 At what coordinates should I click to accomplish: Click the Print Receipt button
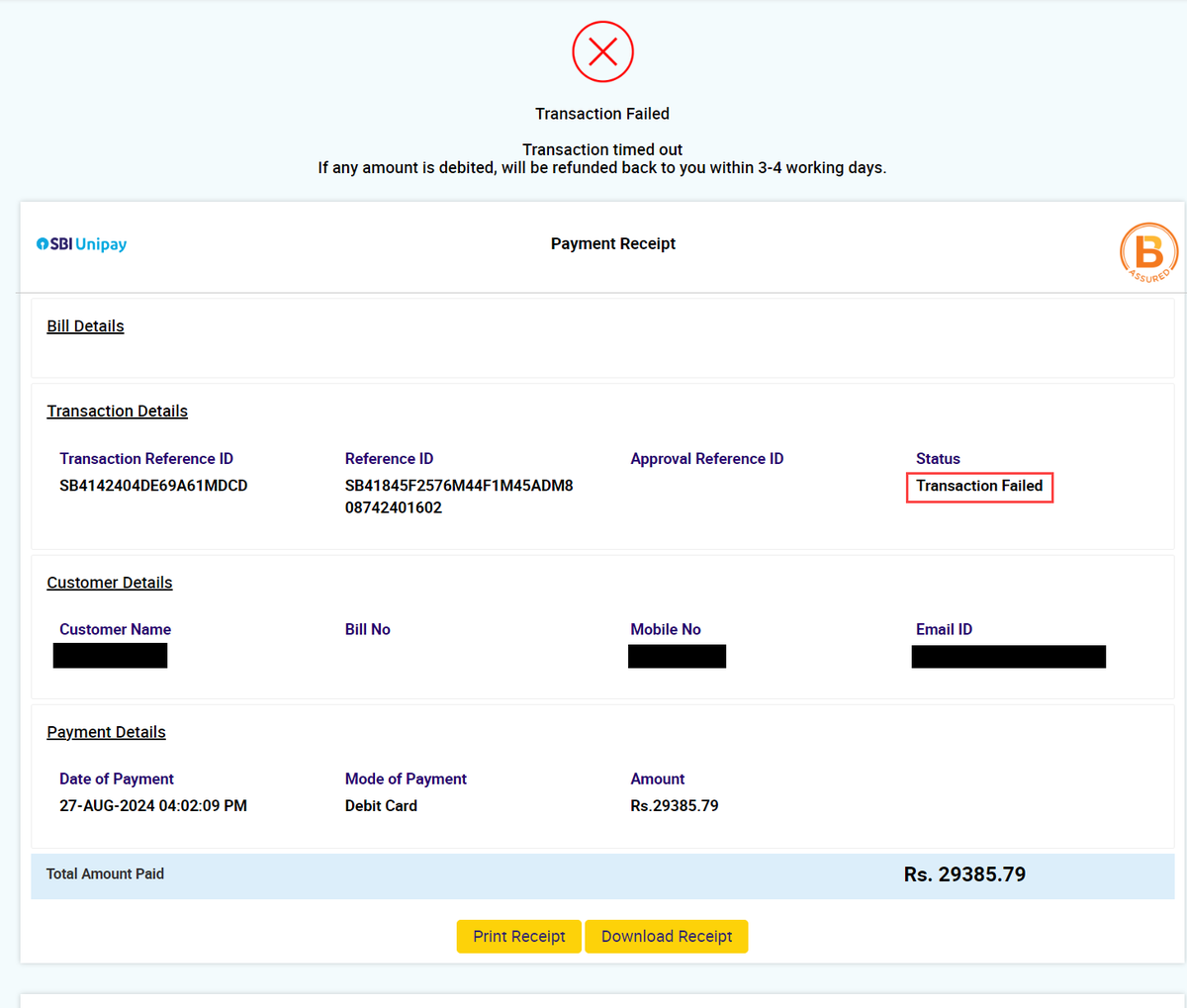[x=519, y=937]
